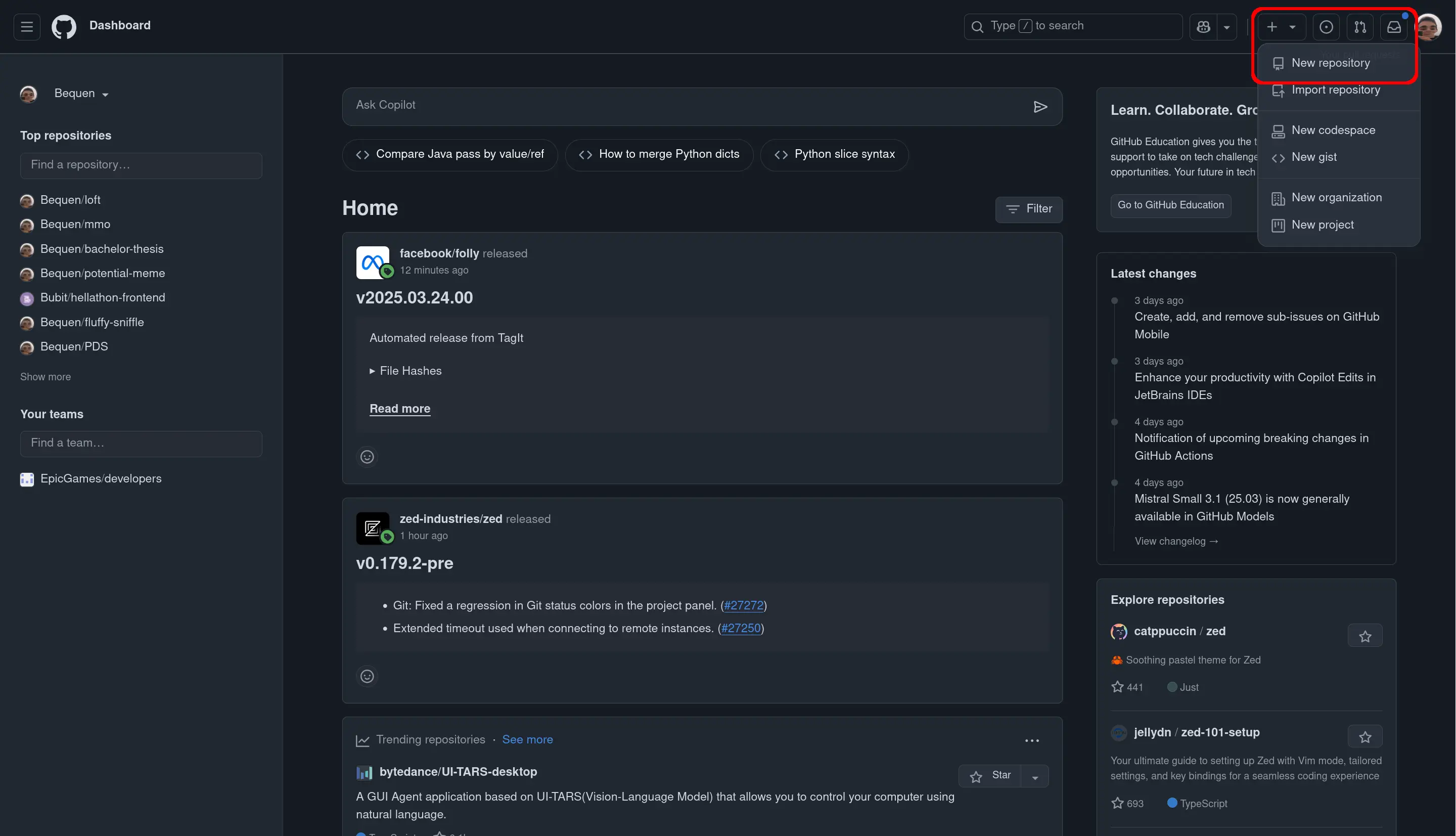
Task: Send Ask Copilot prompt arrow
Action: pyautogui.click(x=1040, y=107)
